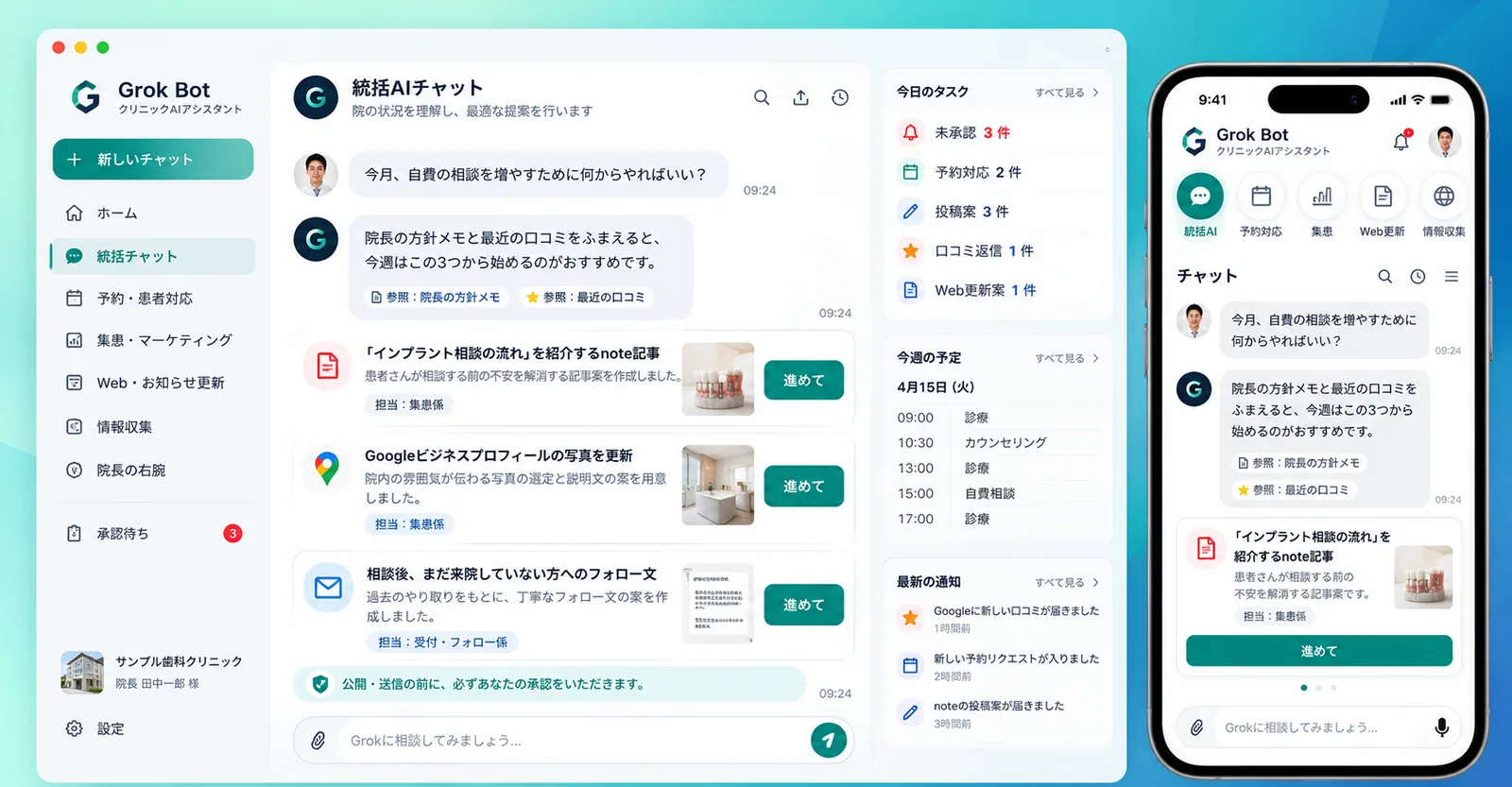Screen dimensions: 1512x787
Task: Tap the 予約対応 calendar icon on phone
Action: [x=1261, y=197]
